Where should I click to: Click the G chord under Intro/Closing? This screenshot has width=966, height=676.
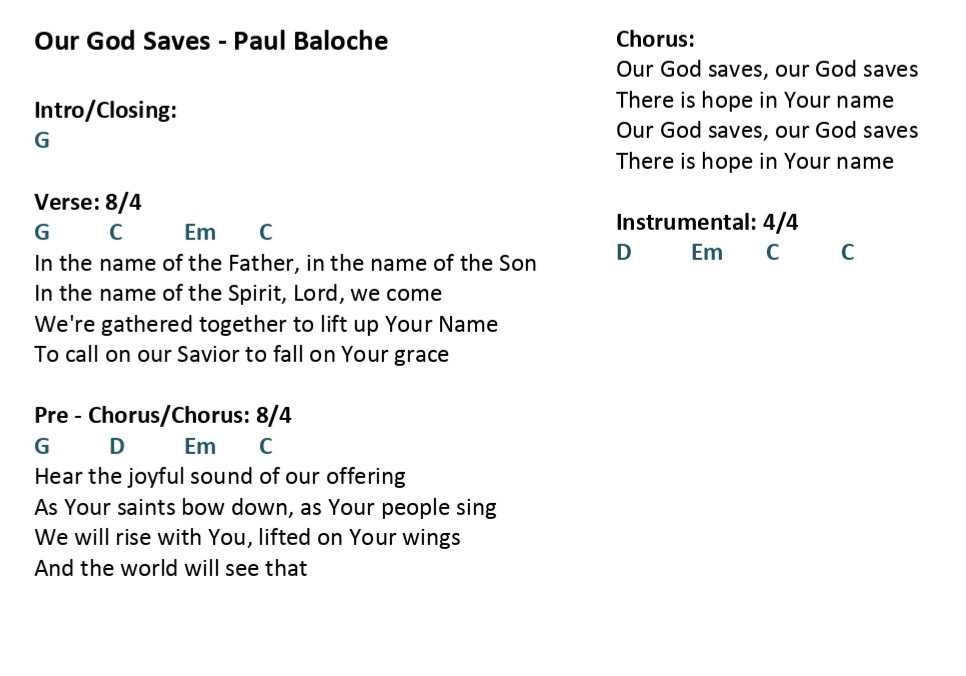(x=42, y=140)
